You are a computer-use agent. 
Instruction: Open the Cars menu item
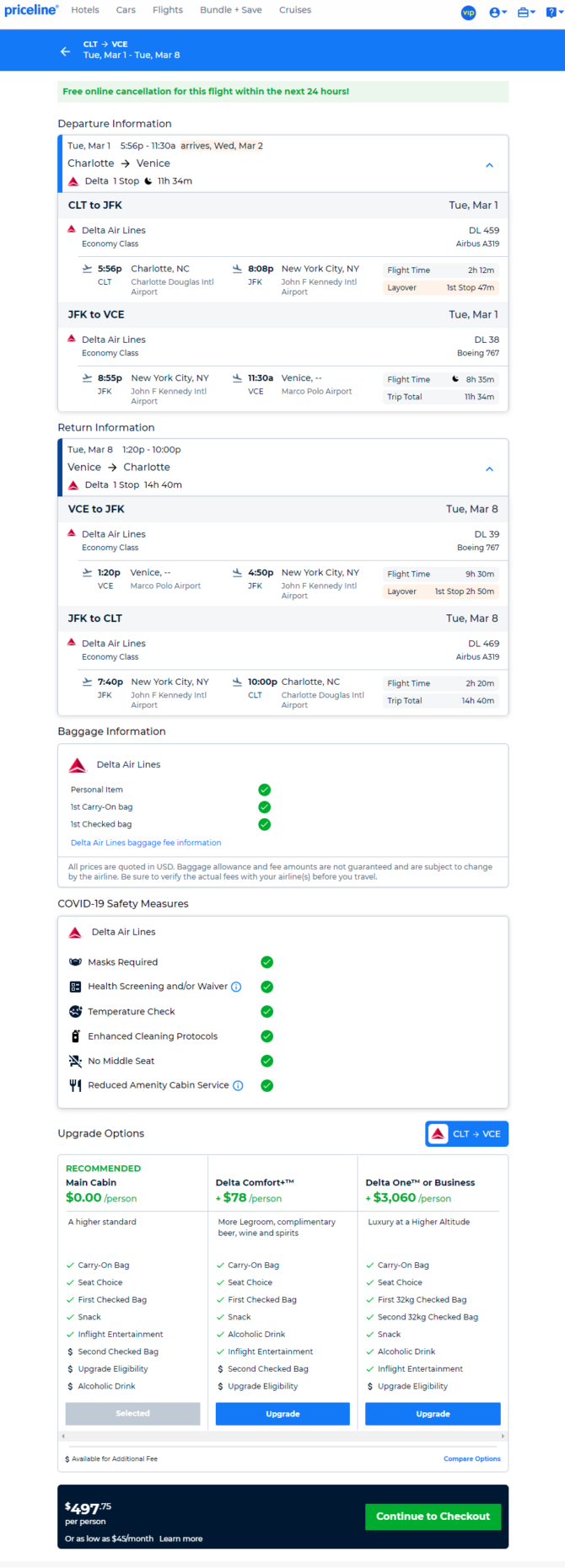(x=126, y=10)
